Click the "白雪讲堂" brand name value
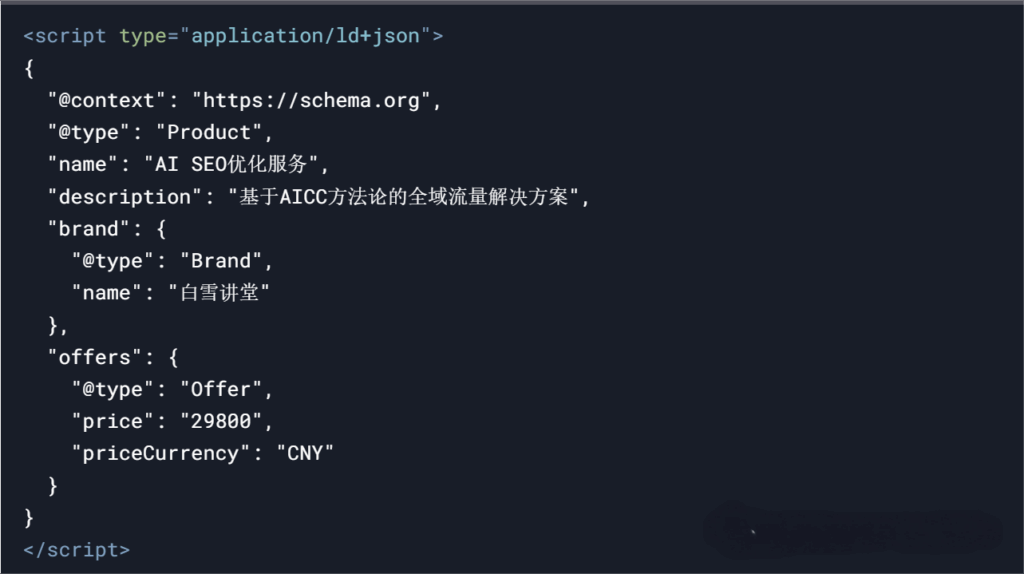 221,293
